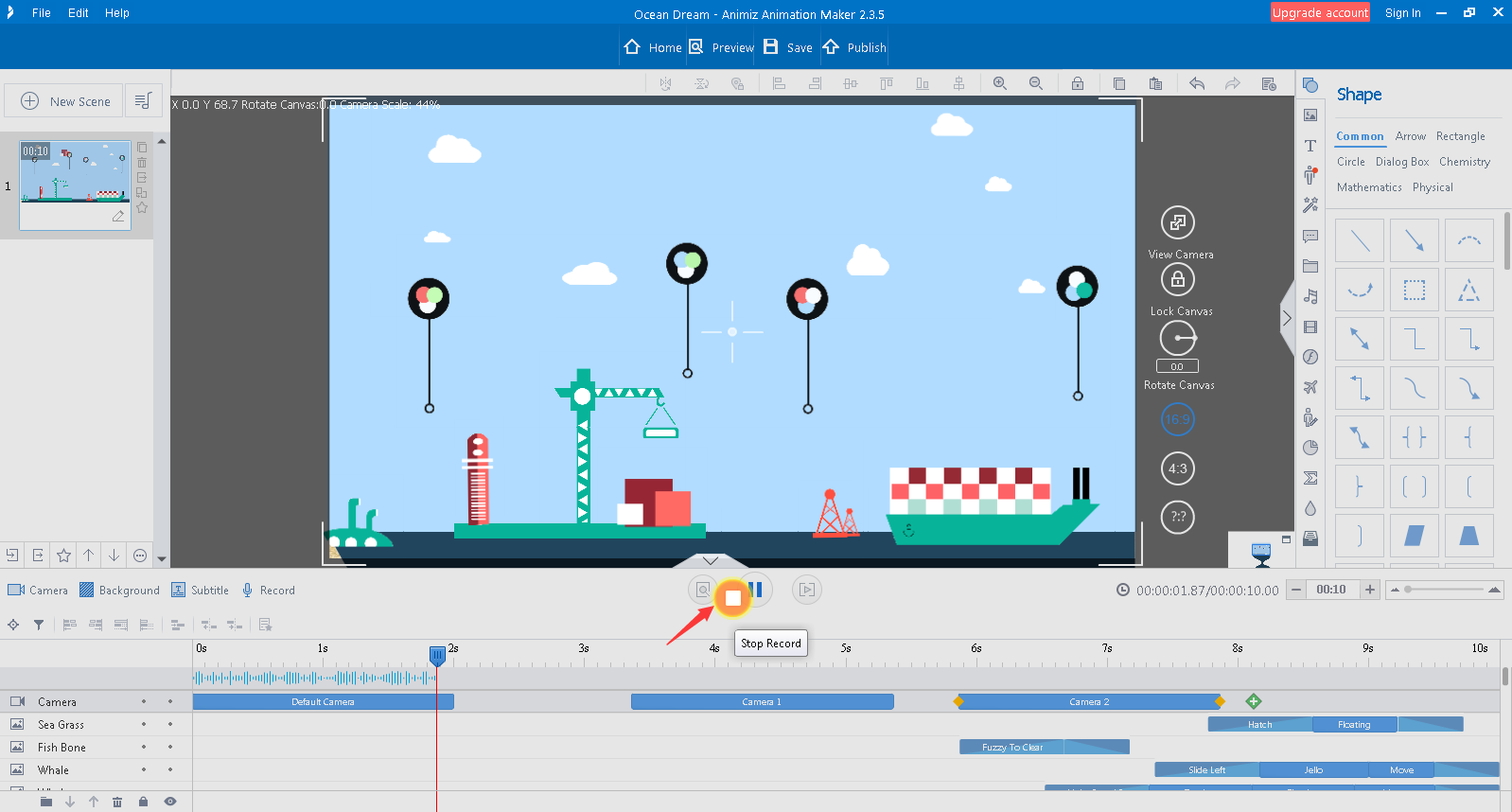The image size is (1512, 812).
Task: Select the scene 1 thumbnail
Action: coord(76,185)
